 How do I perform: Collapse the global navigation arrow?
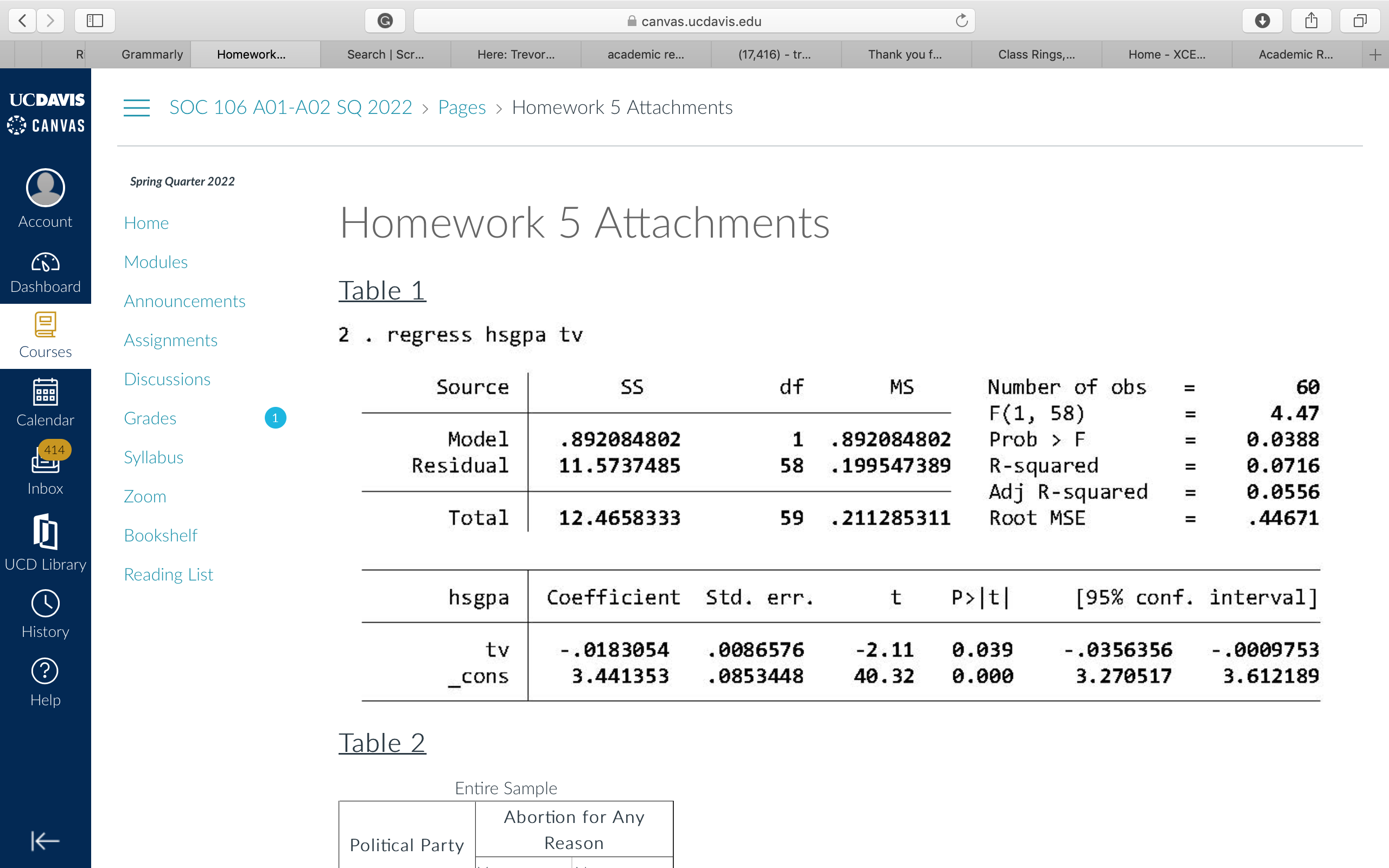[x=45, y=841]
